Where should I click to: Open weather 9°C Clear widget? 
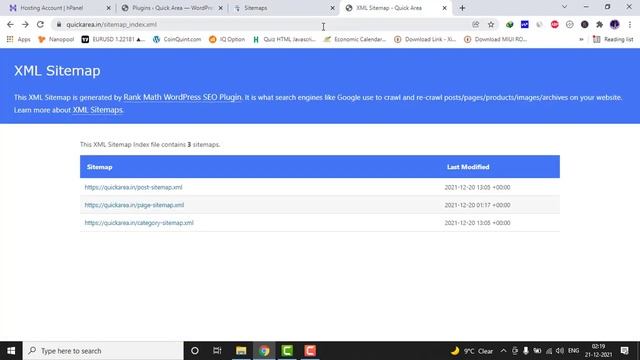point(472,351)
